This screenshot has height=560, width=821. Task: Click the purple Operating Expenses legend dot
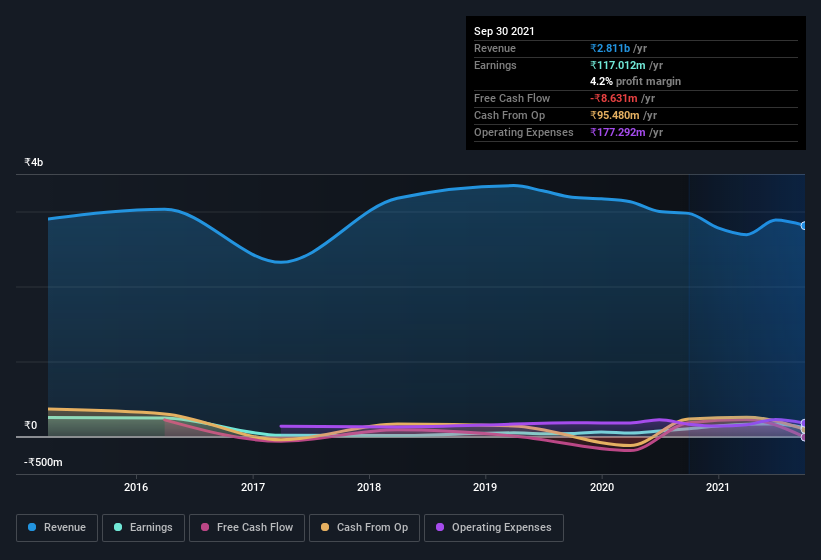pyautogui.click(x=440, y=527)
